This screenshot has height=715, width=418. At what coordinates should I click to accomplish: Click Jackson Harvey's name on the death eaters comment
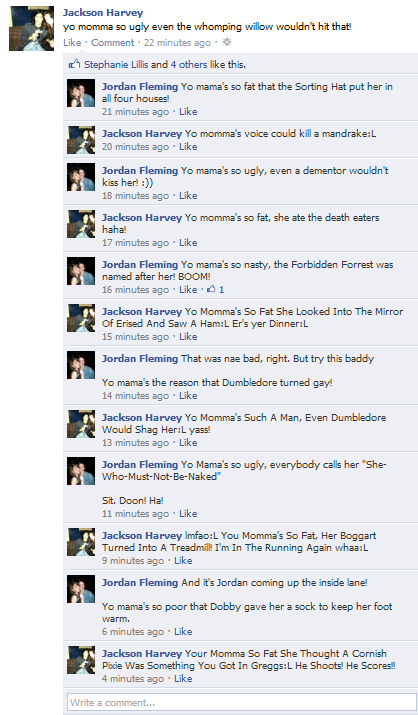[x=142, y=218]
